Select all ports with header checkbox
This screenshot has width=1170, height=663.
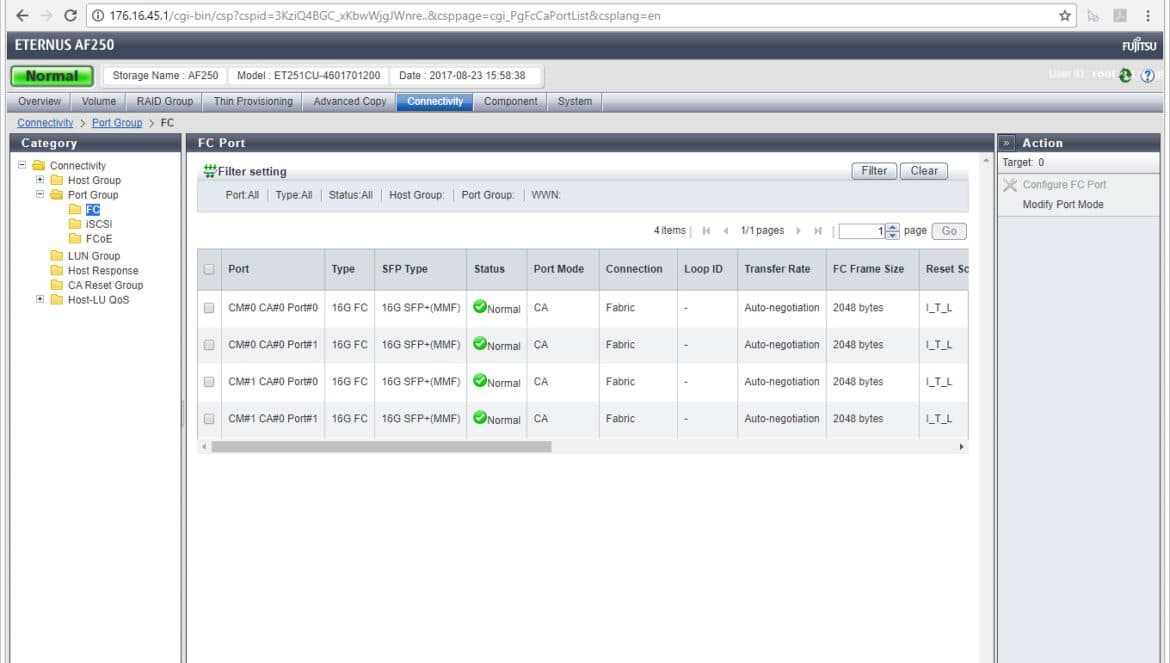pyautogui.click(x=209, y=269)
